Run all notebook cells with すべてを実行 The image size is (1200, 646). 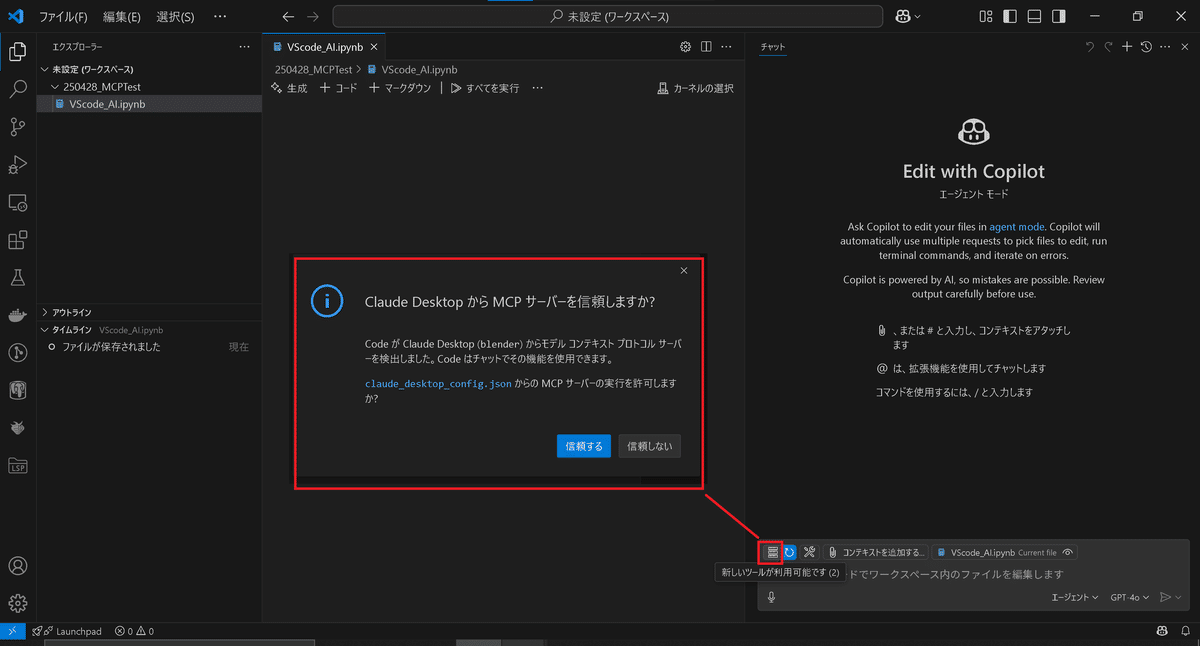pos(486,88)
